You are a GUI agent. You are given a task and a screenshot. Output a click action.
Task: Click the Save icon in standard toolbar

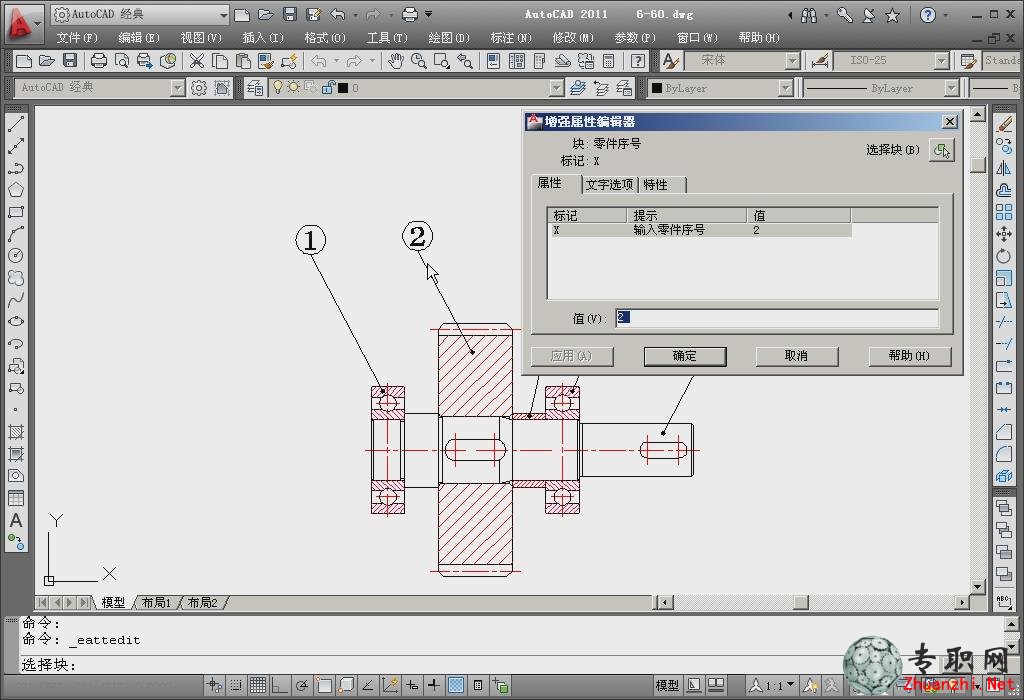point(70,61)
